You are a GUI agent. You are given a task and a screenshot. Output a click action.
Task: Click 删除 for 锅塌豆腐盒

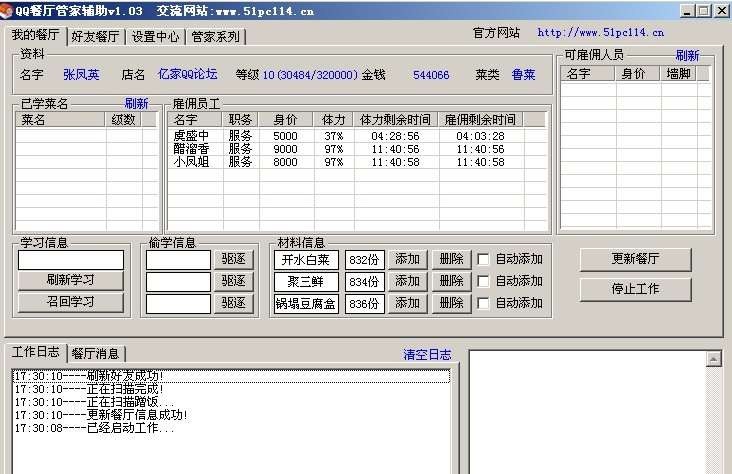(x=451, y=303)
